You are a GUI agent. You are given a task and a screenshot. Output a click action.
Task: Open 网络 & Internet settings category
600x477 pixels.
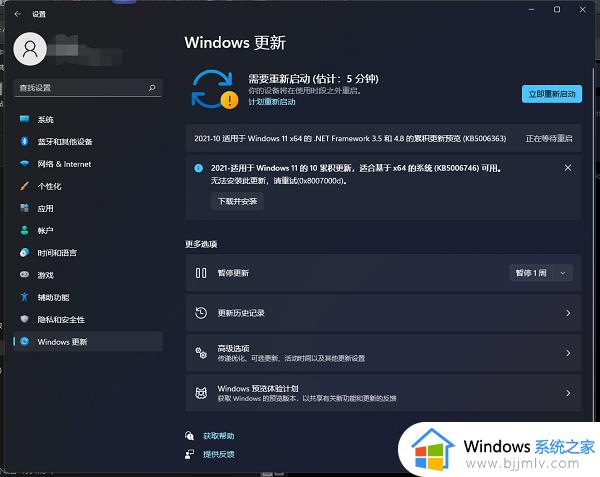pyautogui.click(x=88, y=164)
